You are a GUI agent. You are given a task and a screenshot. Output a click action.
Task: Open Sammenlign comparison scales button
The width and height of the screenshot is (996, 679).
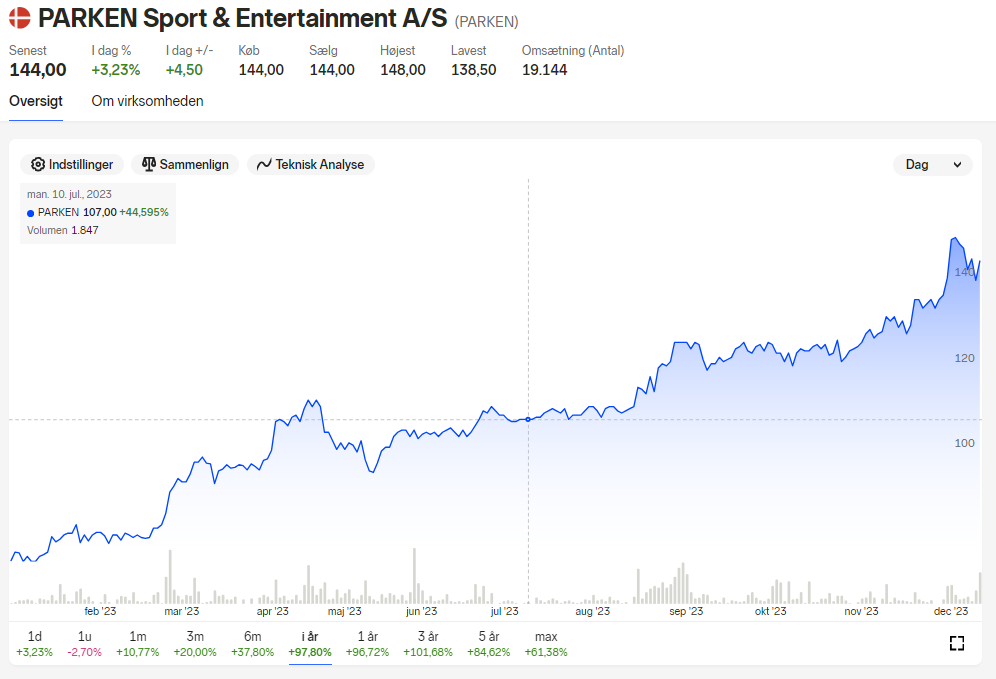pos(185,165)
